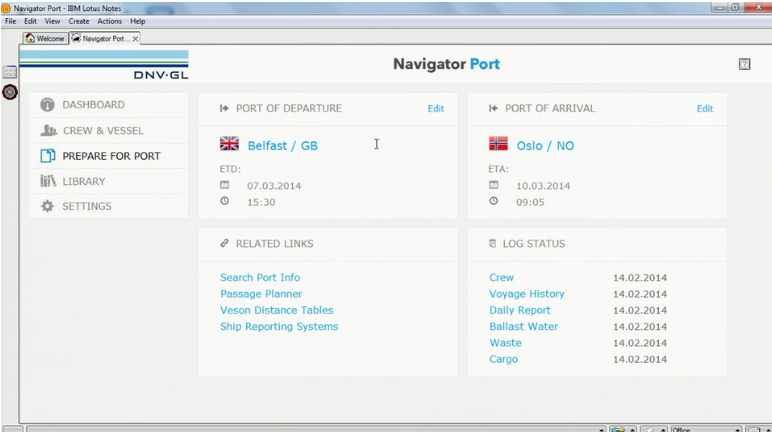Open the Ballast Water log link

pos(523,326)
